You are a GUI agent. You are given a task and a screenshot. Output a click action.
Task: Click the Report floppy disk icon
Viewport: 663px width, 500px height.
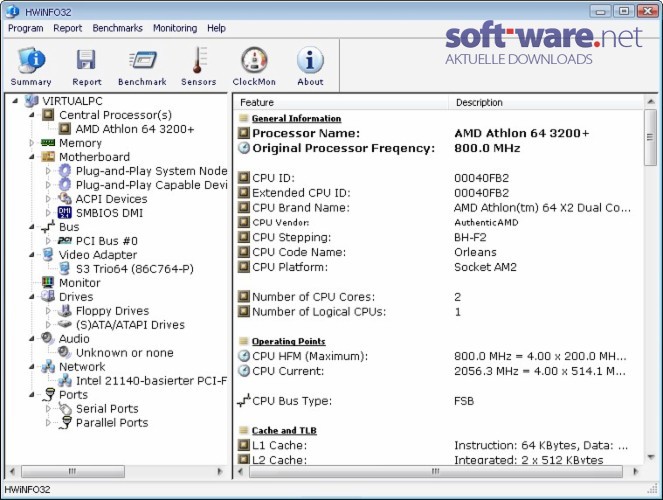(86, 60)
